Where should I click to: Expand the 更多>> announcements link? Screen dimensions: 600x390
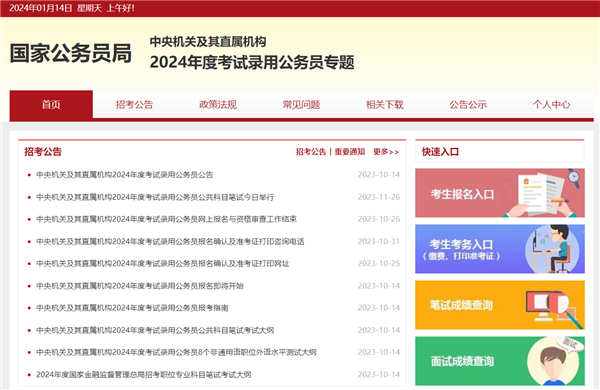click(x=386, y=152)
